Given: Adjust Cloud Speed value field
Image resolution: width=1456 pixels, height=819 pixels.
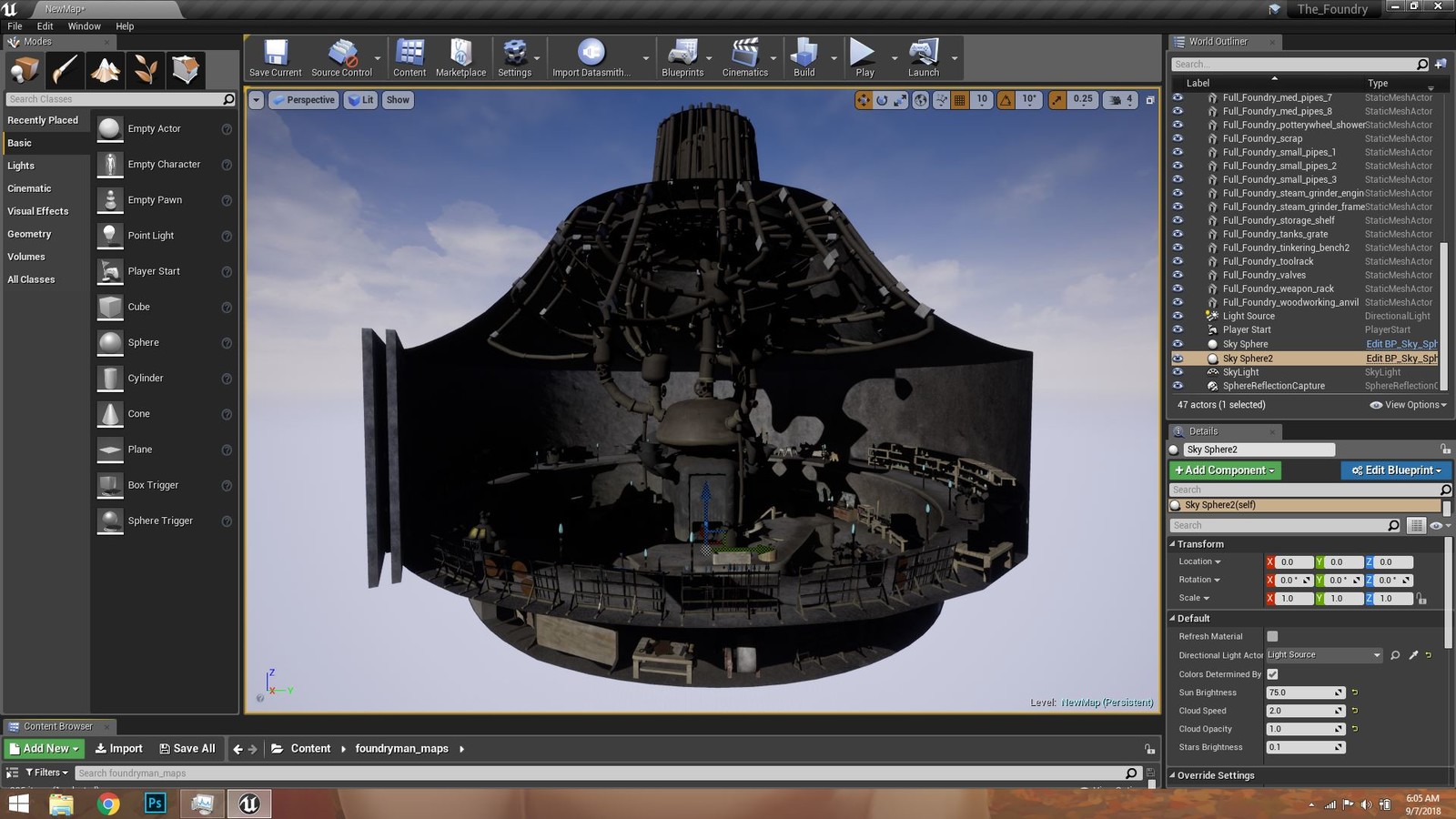Looking at the screenshot, I should pyautogui.click(x=1306, y=711).
